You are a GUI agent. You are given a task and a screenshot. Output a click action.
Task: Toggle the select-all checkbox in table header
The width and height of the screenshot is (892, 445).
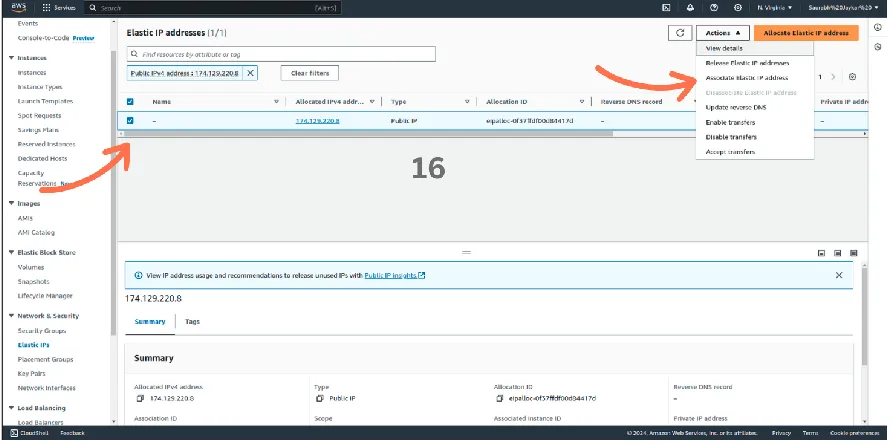point(130,102)
